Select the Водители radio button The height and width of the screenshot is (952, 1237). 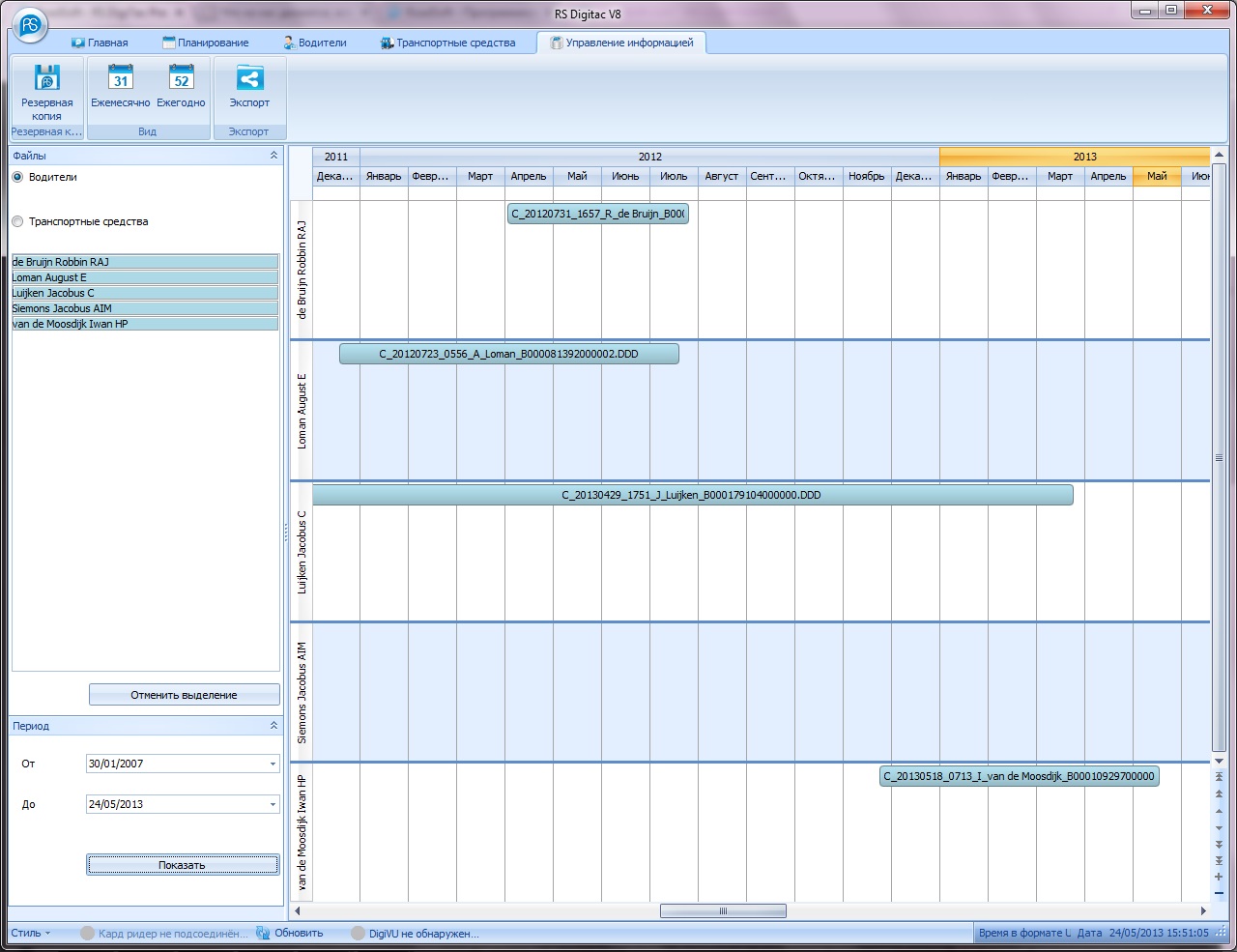tap(17, 178)
